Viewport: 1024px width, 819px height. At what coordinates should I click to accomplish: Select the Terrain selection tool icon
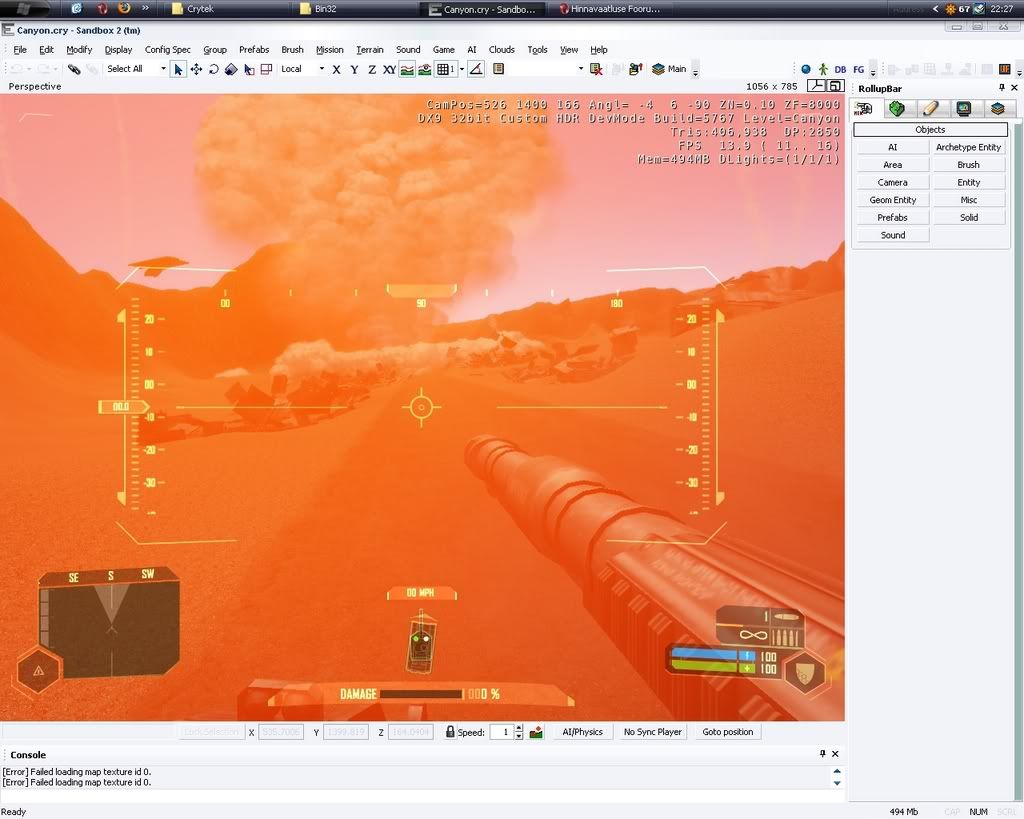[249, 69]
